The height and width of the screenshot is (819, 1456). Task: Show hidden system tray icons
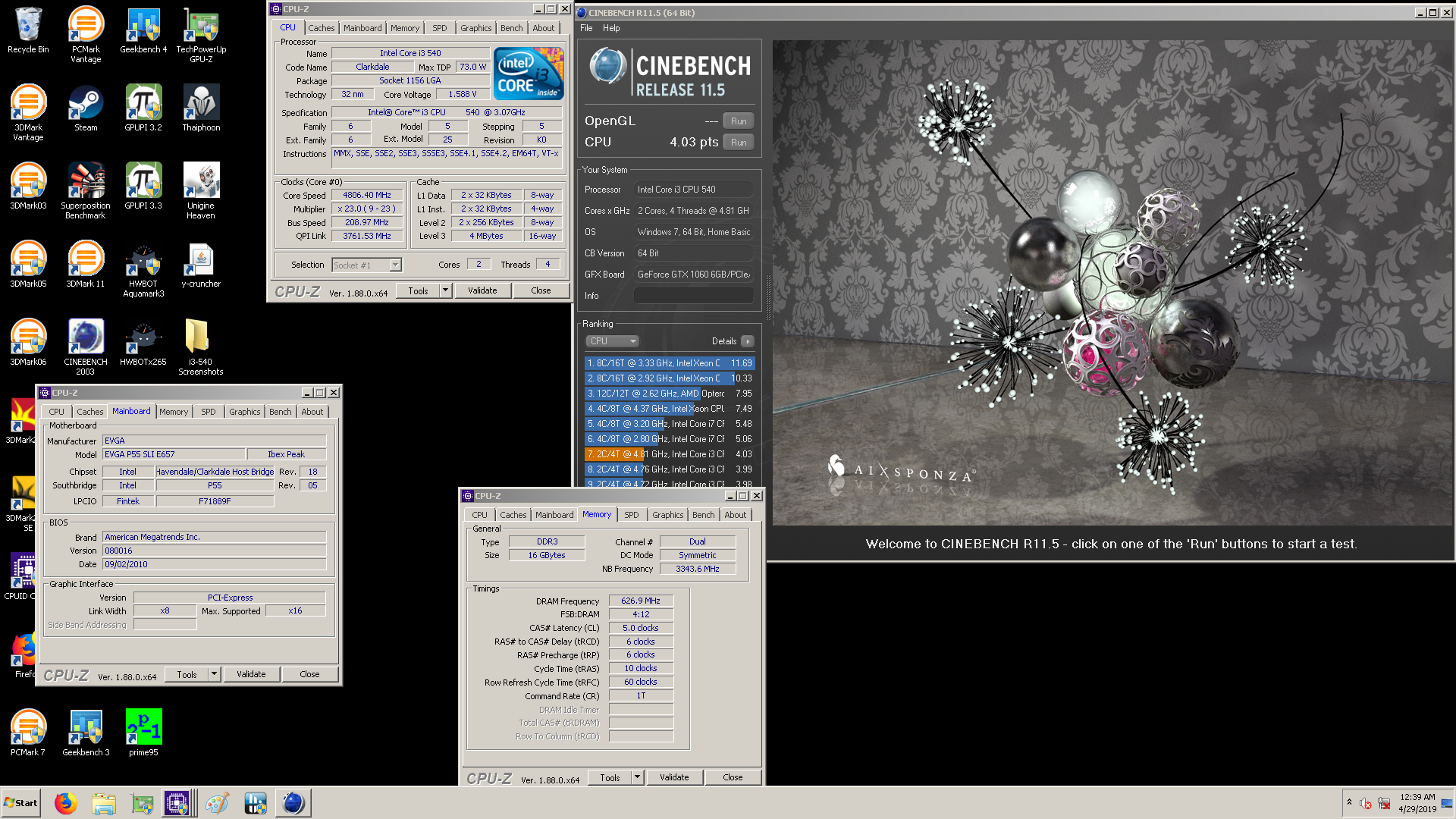pos(1349,802)
